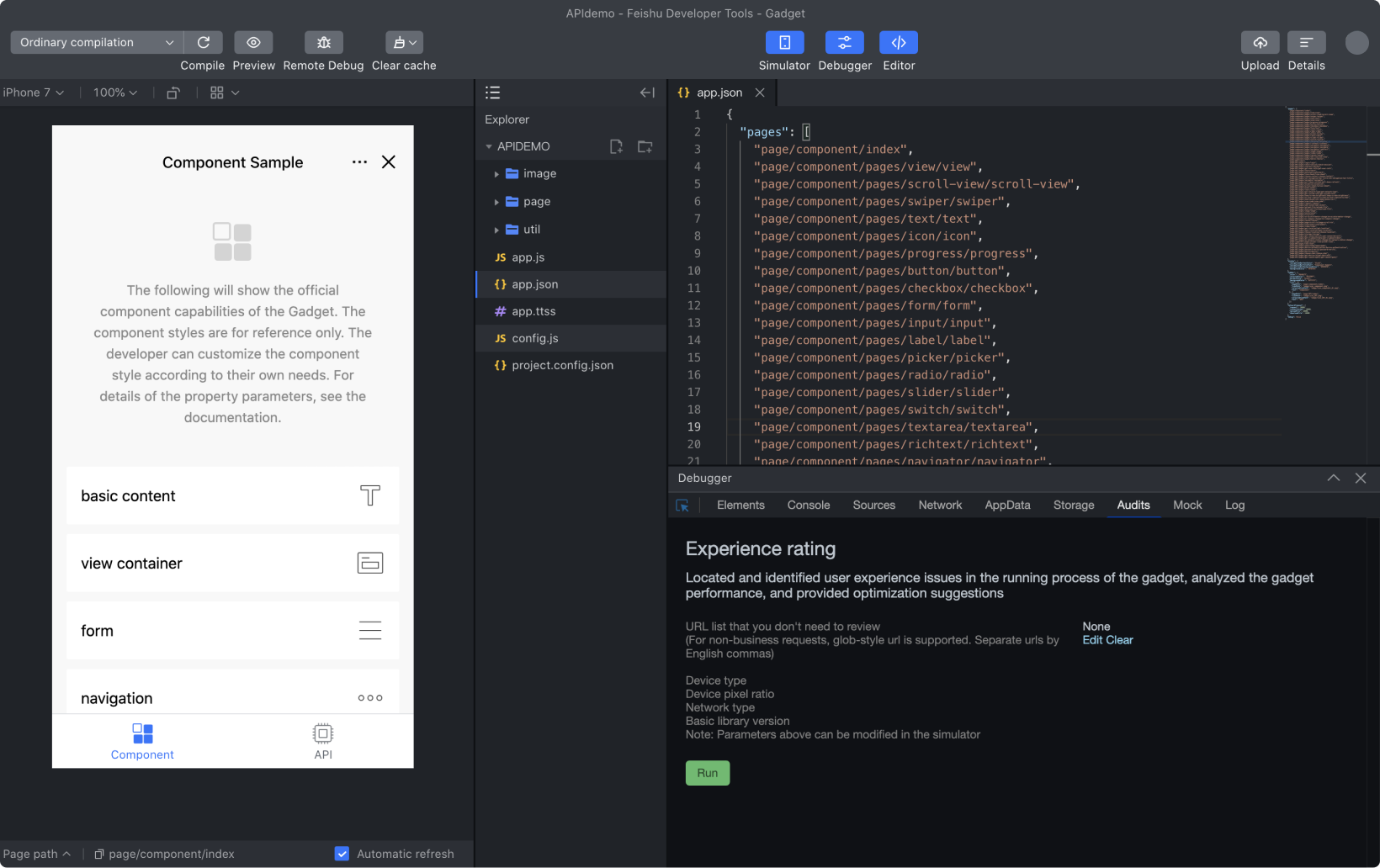The height and width of the screenshot is (868, 1380).
Task: Create new file in APIDEMO explorer
Action: coord(616,146)
